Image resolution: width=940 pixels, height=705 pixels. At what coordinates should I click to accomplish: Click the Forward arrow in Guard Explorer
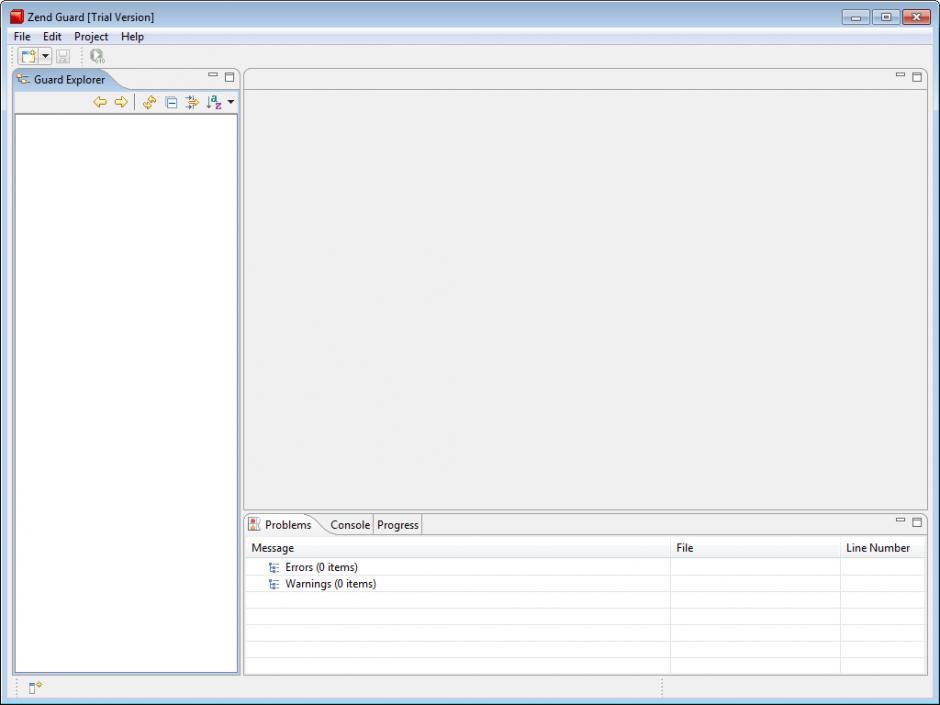click(121, 102)
